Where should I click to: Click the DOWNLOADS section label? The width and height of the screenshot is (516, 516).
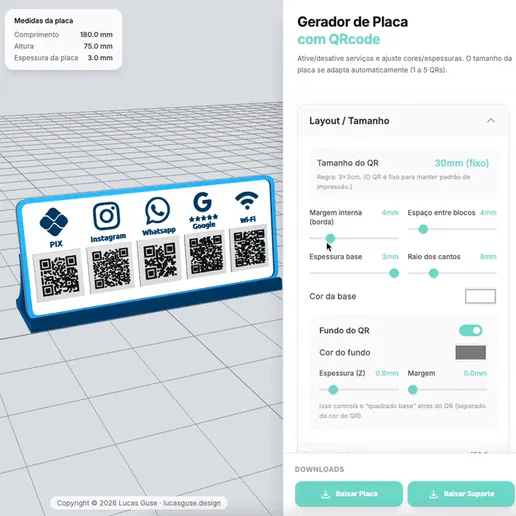[x=319, y=469]
